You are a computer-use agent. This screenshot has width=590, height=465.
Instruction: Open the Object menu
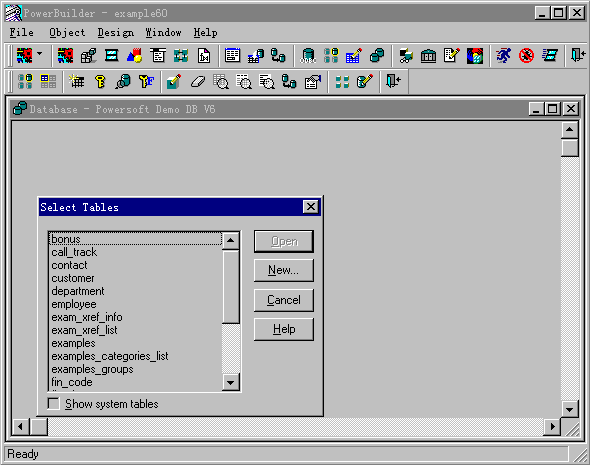pos(67,33)
